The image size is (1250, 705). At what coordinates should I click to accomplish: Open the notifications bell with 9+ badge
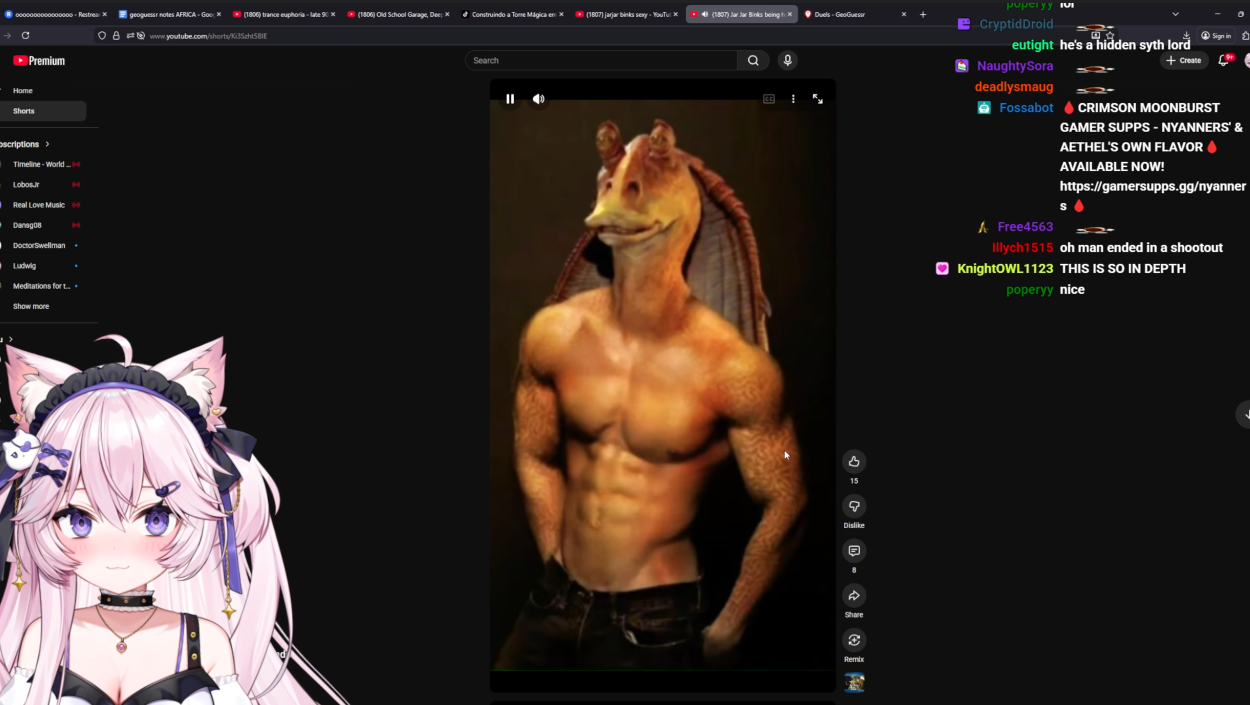click(x=1224, y=60)
